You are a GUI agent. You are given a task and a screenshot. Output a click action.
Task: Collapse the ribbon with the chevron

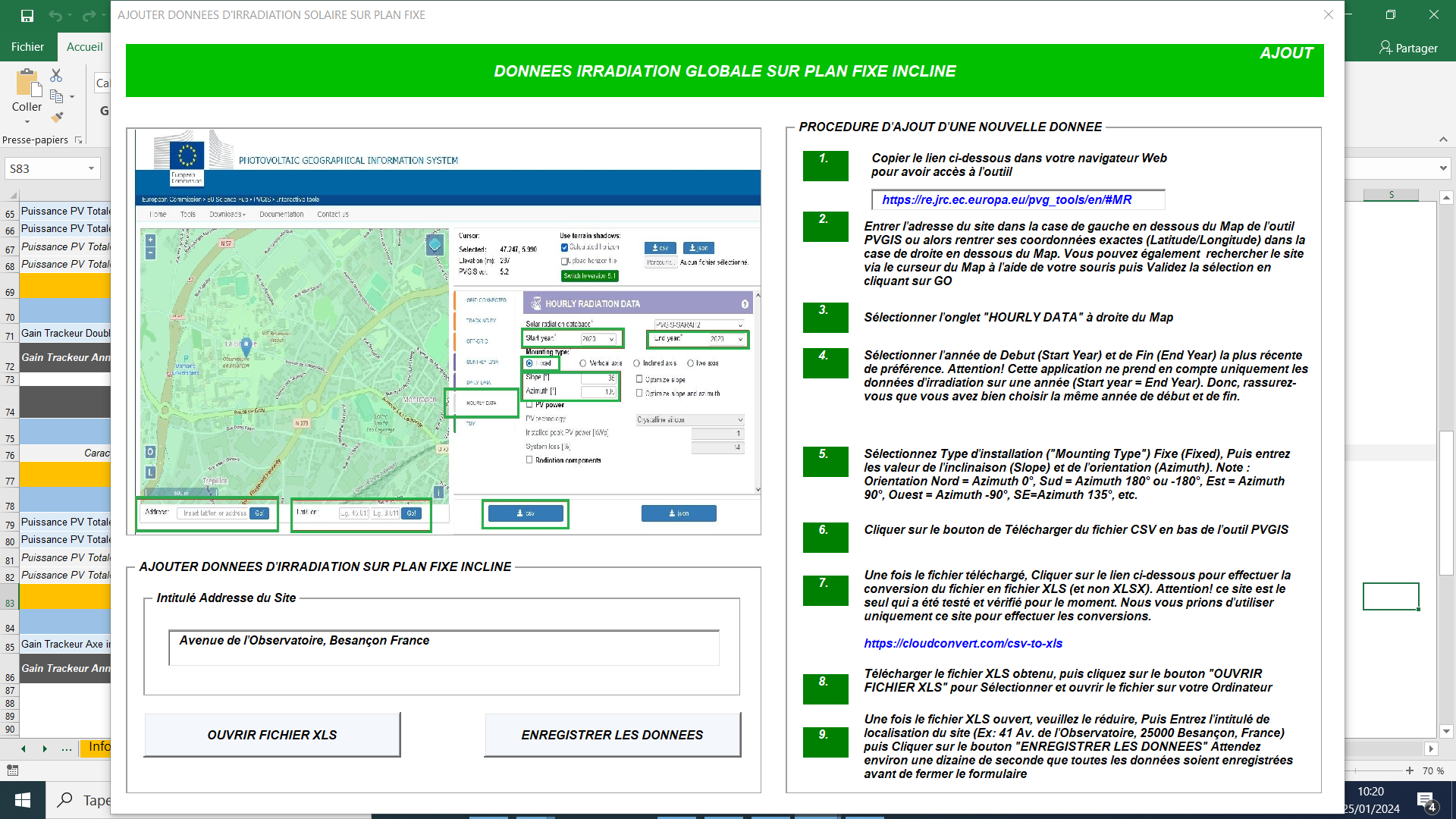(1443, 140)
